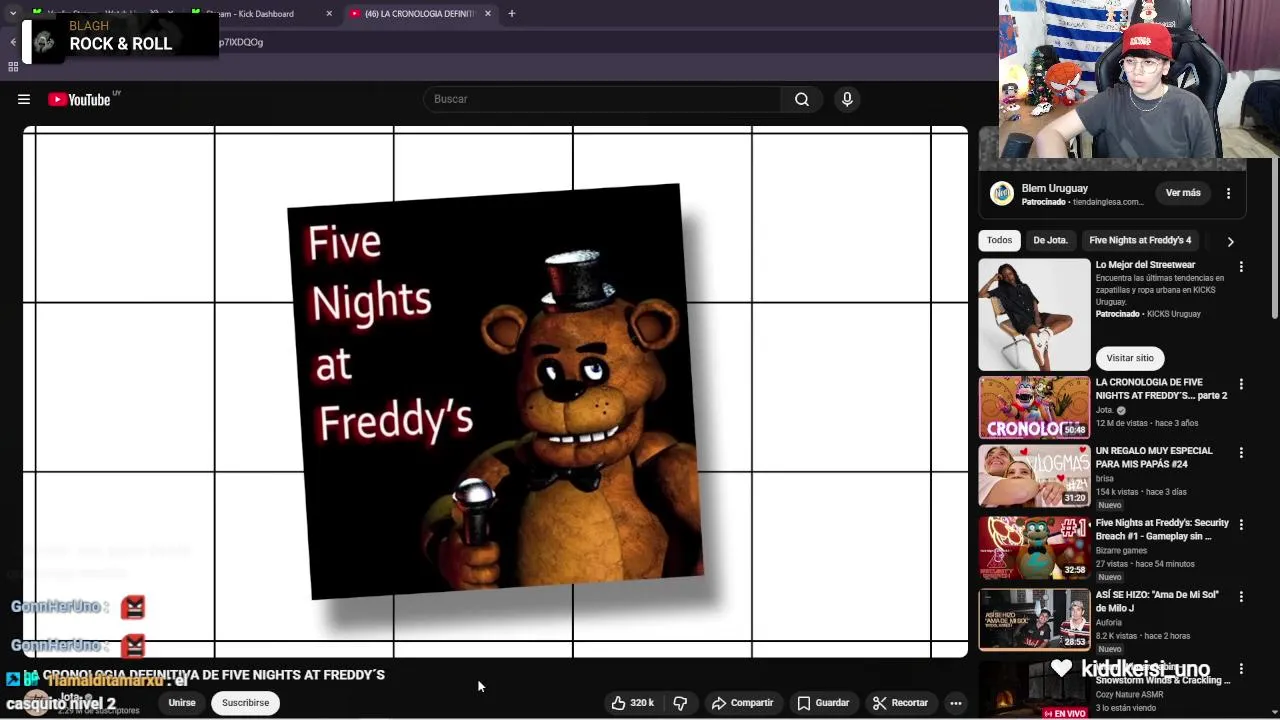Open the CRONOLOGIA 50:48 thumbnail
1280x720 pixels.
point(1034,407)
